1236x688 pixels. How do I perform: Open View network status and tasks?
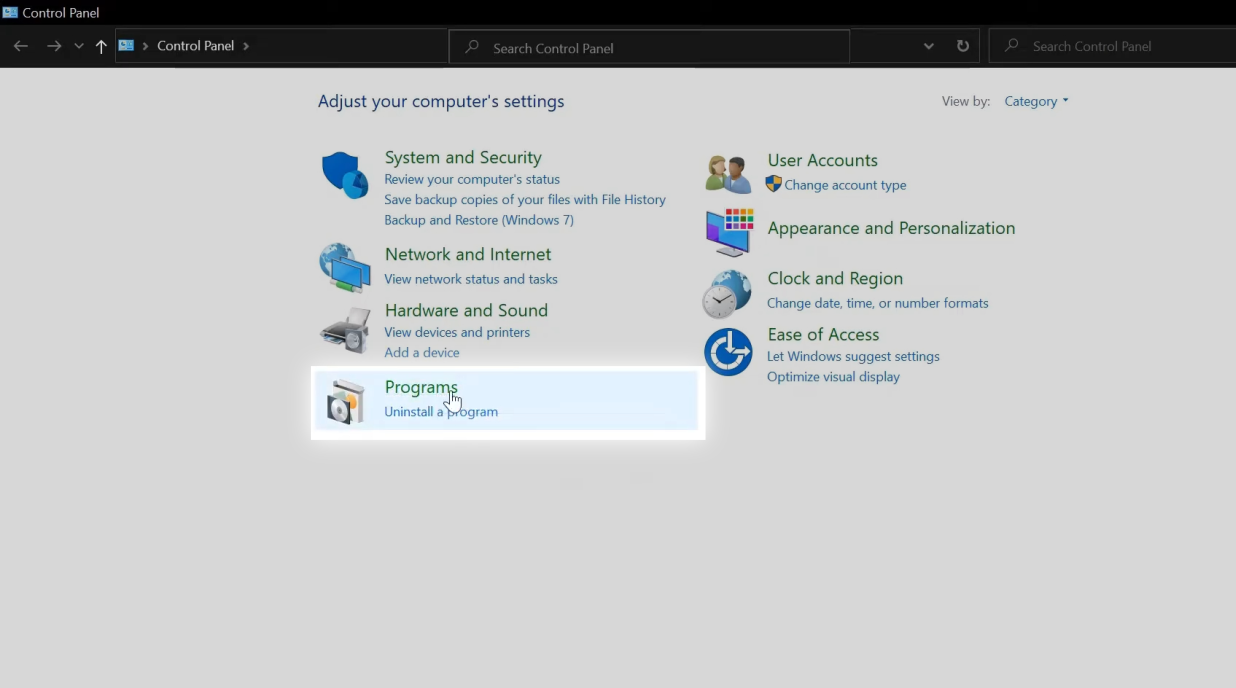[x=471, y=279]
